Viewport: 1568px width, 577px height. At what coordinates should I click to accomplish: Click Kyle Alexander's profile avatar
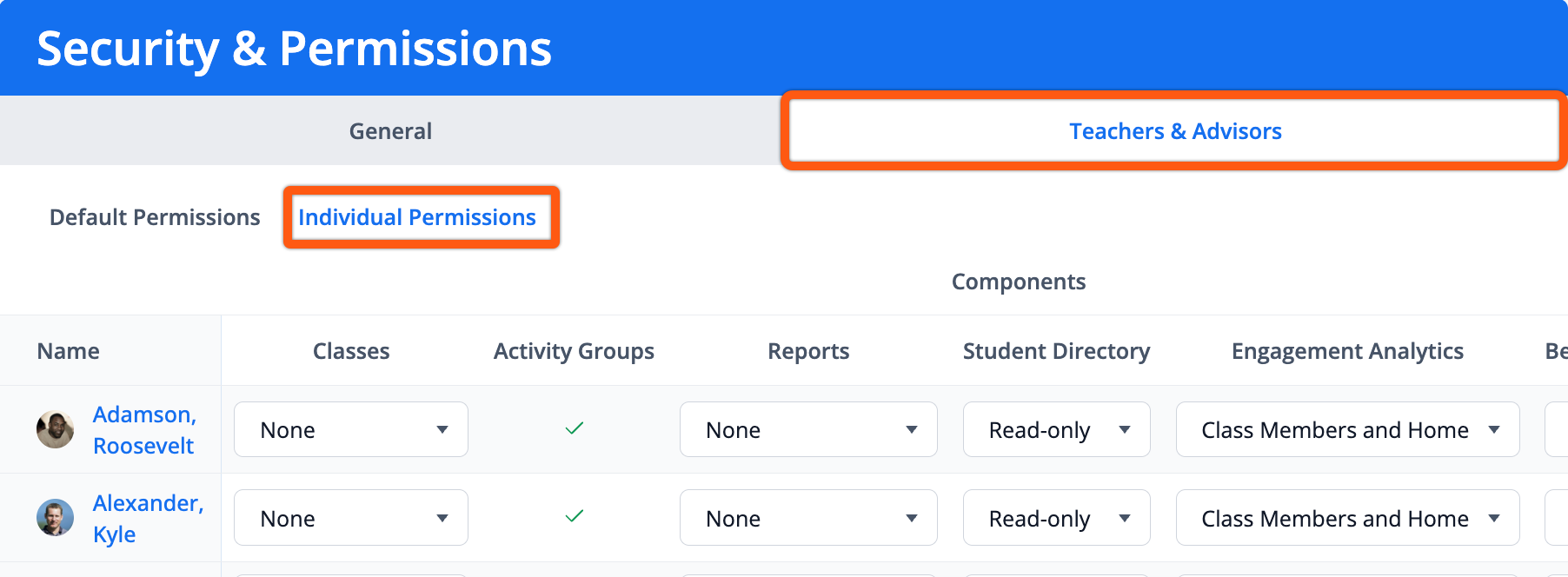(x=55, y=518)
